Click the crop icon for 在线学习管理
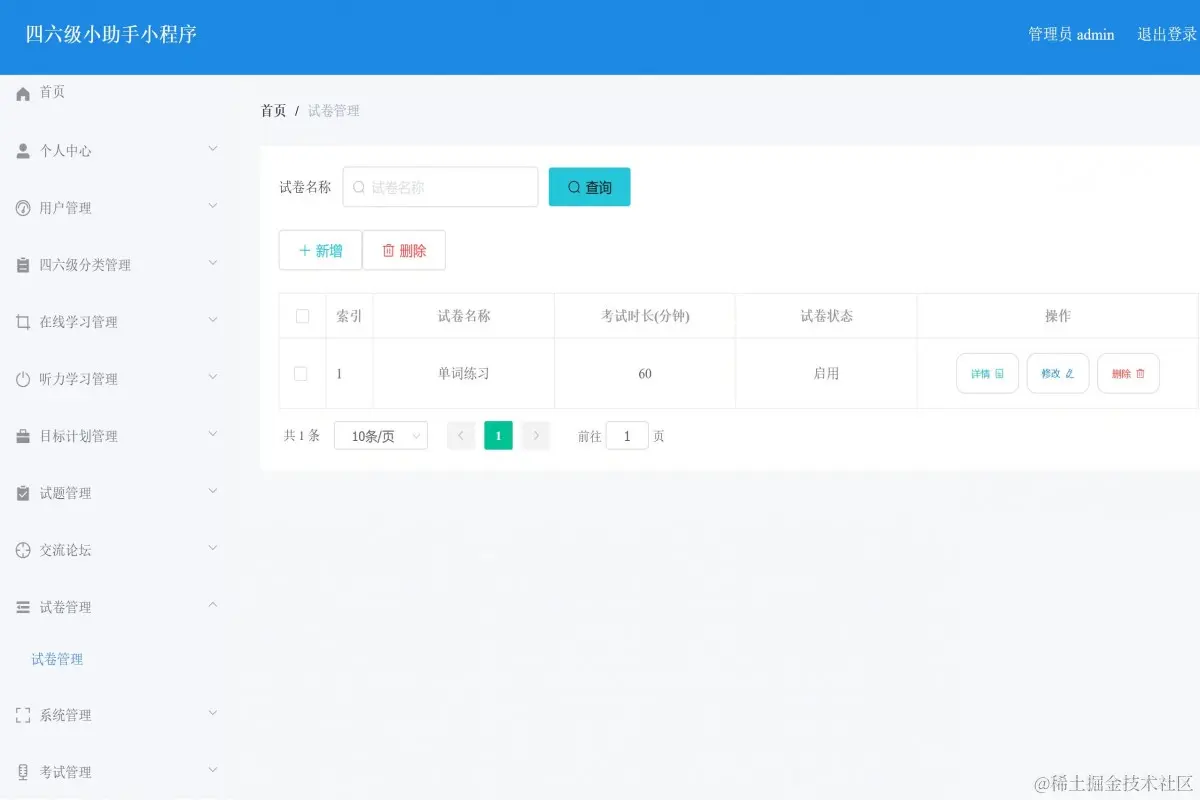 coord(23,322)
